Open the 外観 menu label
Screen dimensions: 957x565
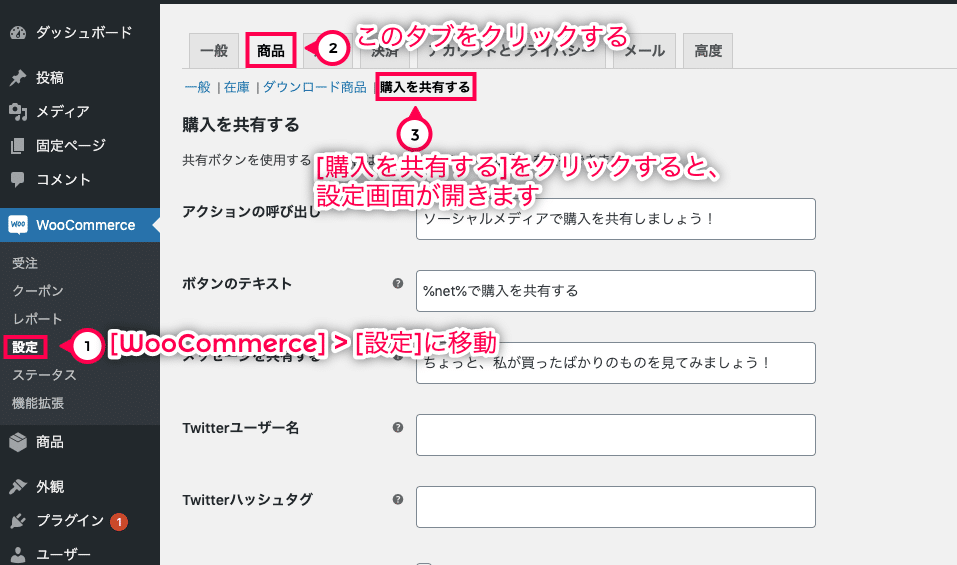pyautogui.click(x=49, y=486)
